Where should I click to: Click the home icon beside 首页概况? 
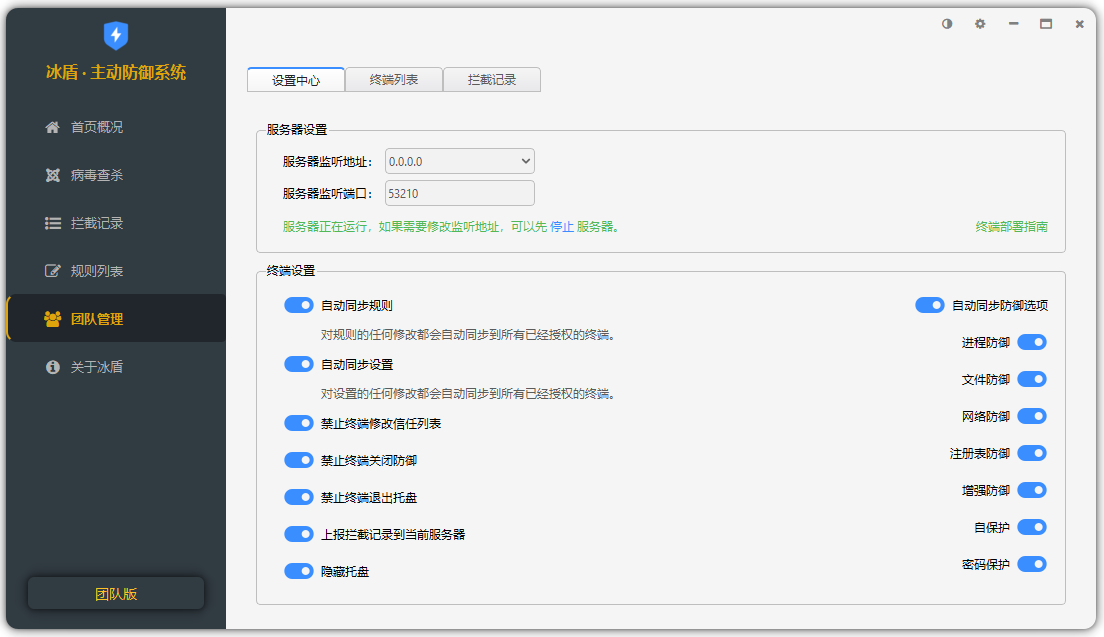[x=53, y=127]
